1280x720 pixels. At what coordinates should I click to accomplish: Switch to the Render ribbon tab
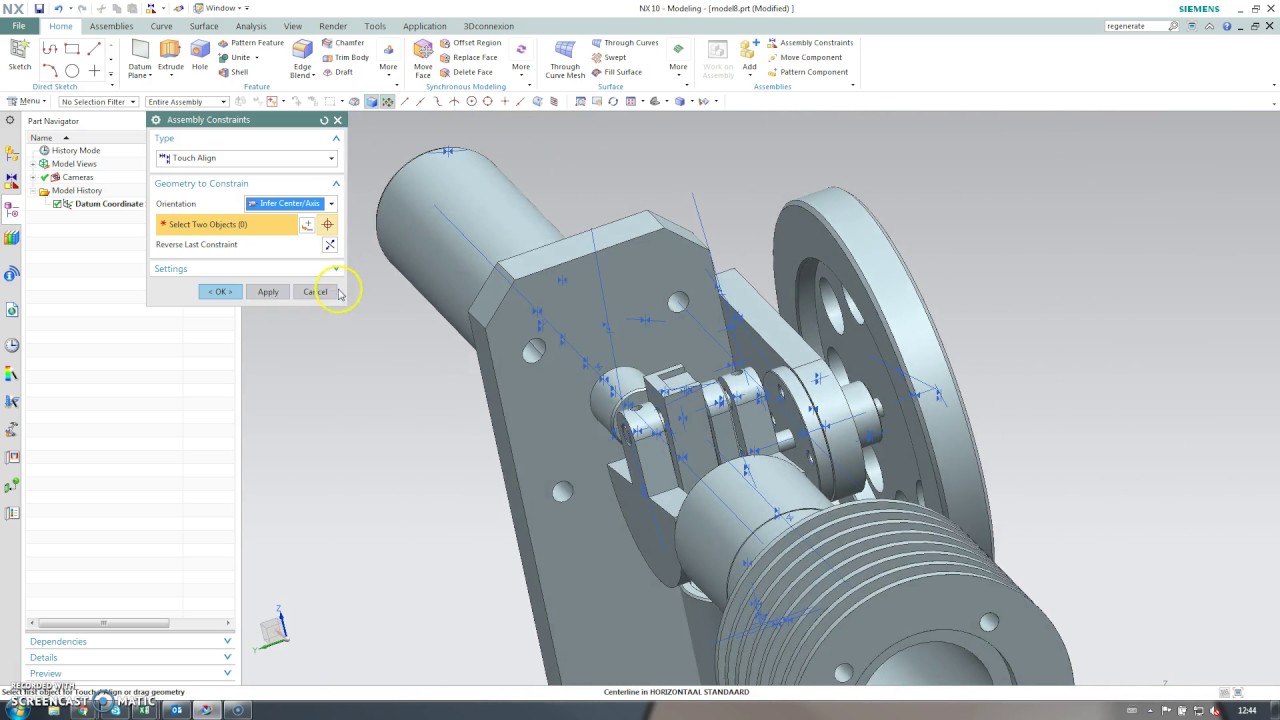pos(333,26)
